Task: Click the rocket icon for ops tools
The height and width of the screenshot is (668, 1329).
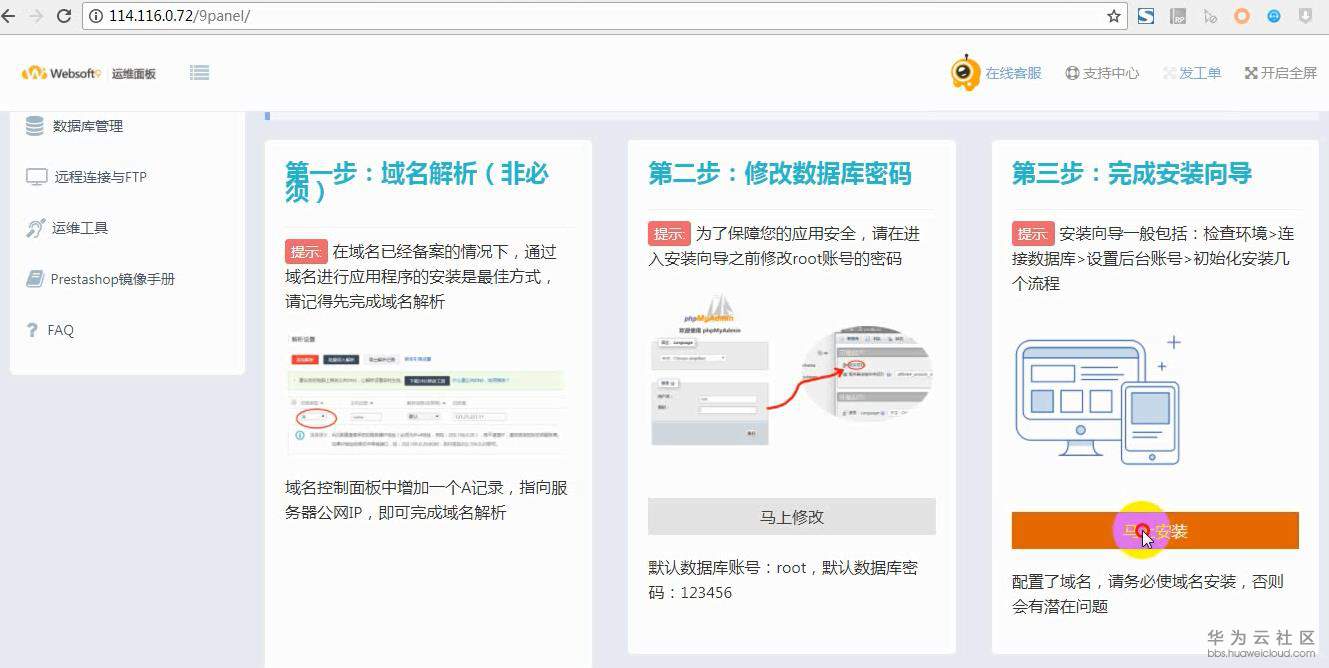Action: tap(35, 228)
